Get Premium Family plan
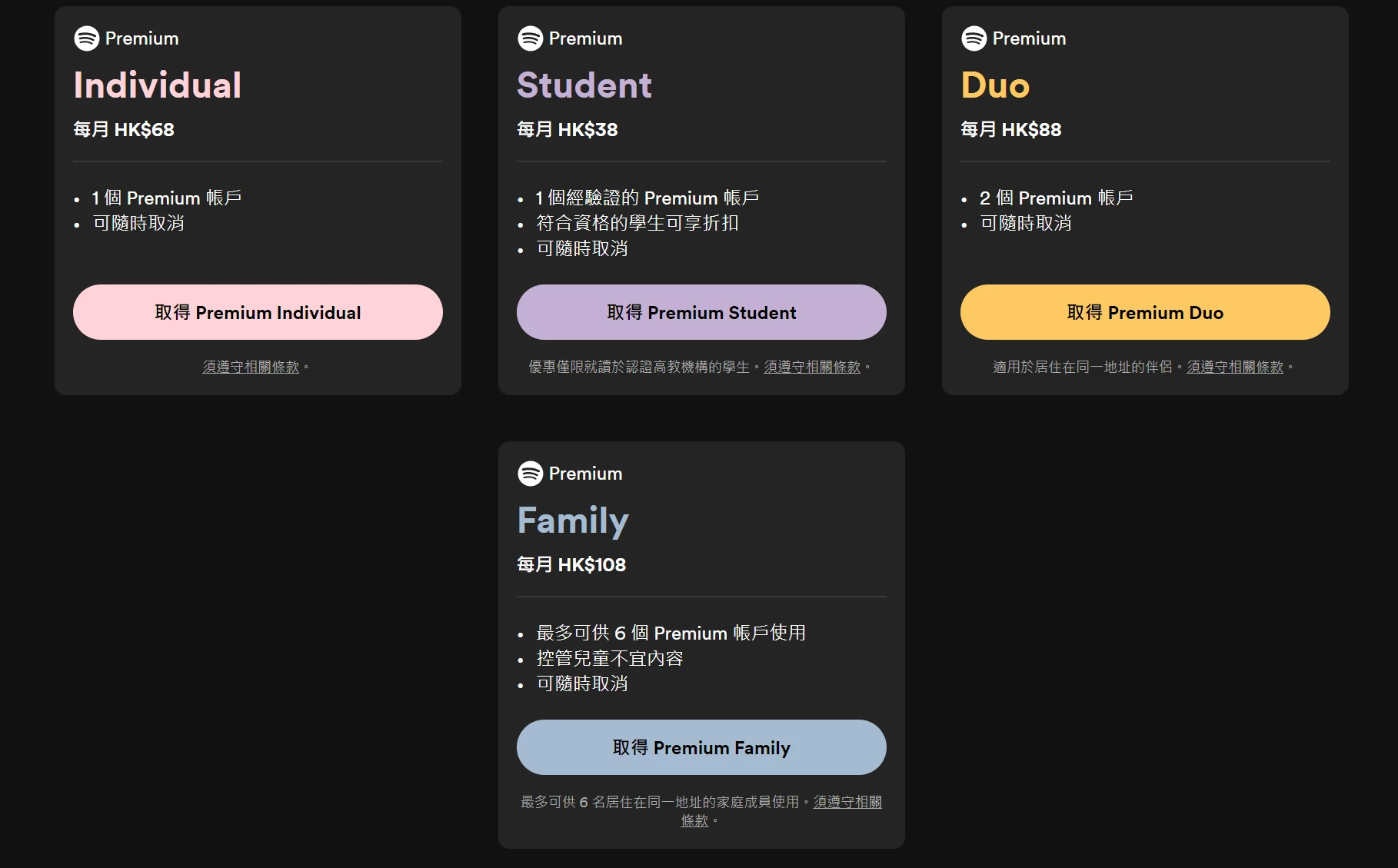Screen dimensions: 1398x868 coord(701,747)
